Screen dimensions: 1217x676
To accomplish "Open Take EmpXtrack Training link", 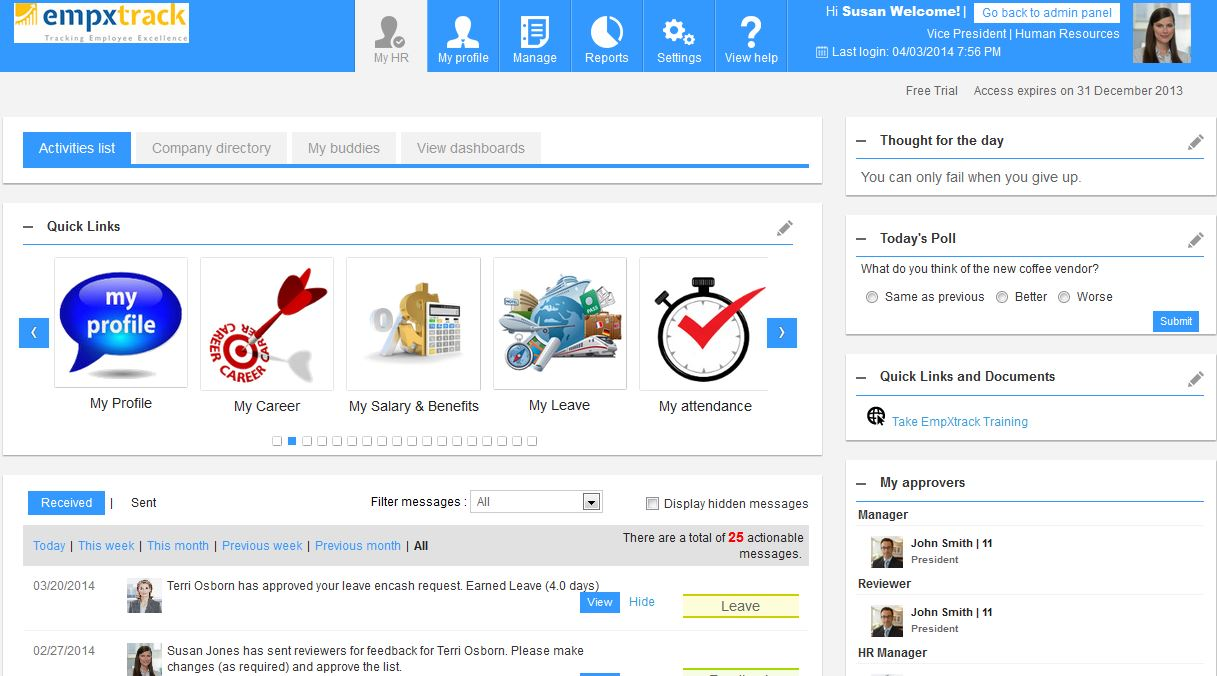I will pos(959,422).
